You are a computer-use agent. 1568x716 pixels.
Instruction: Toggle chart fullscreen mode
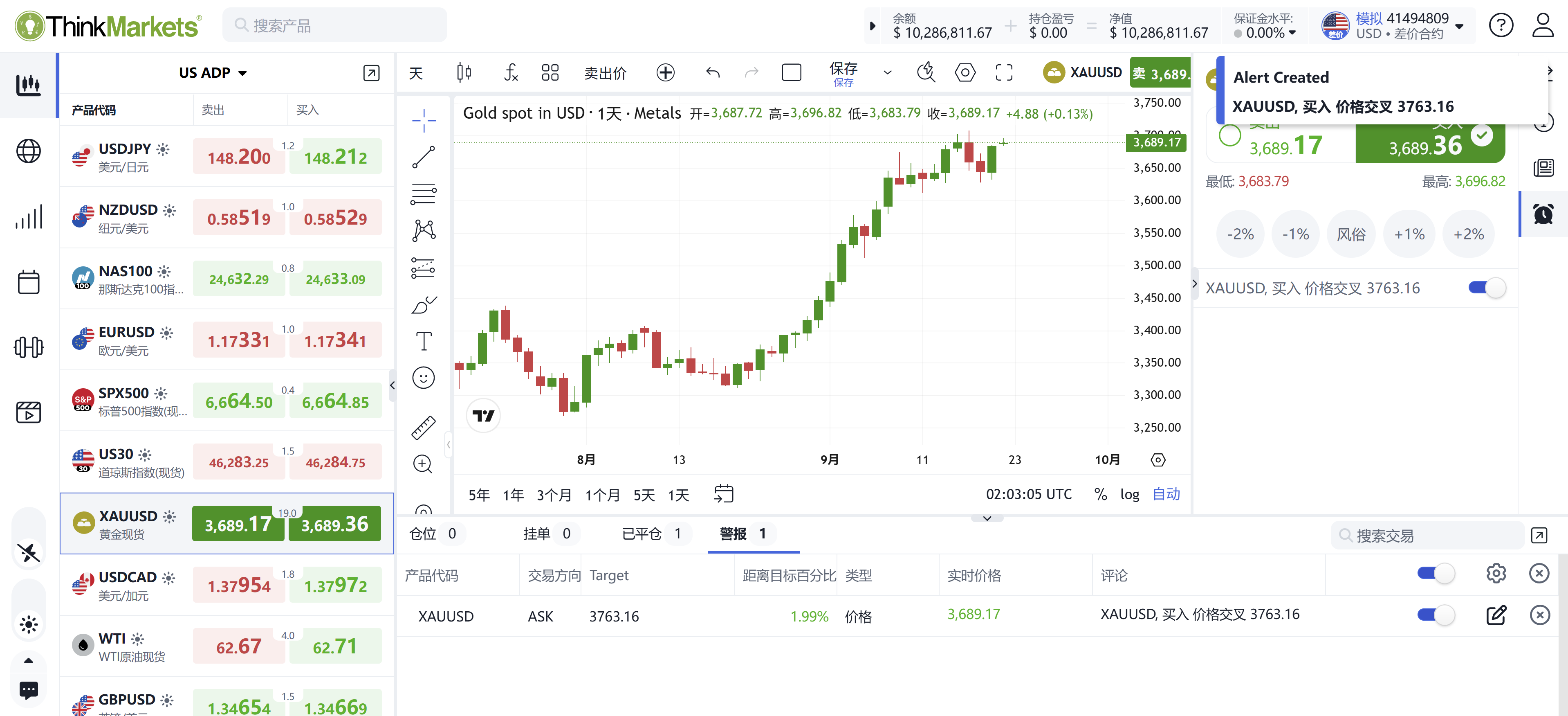(x=1004, y=73)
